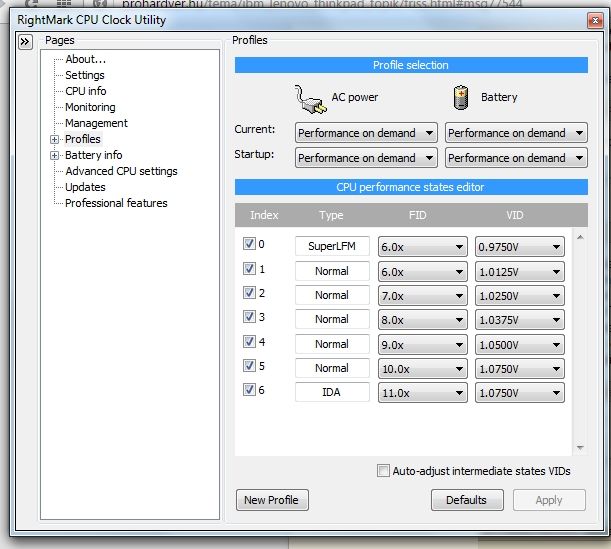Image resolution: width=611 pixels, height=549 pixels.
Task: Click the Index column header
Action: point(264,215)
